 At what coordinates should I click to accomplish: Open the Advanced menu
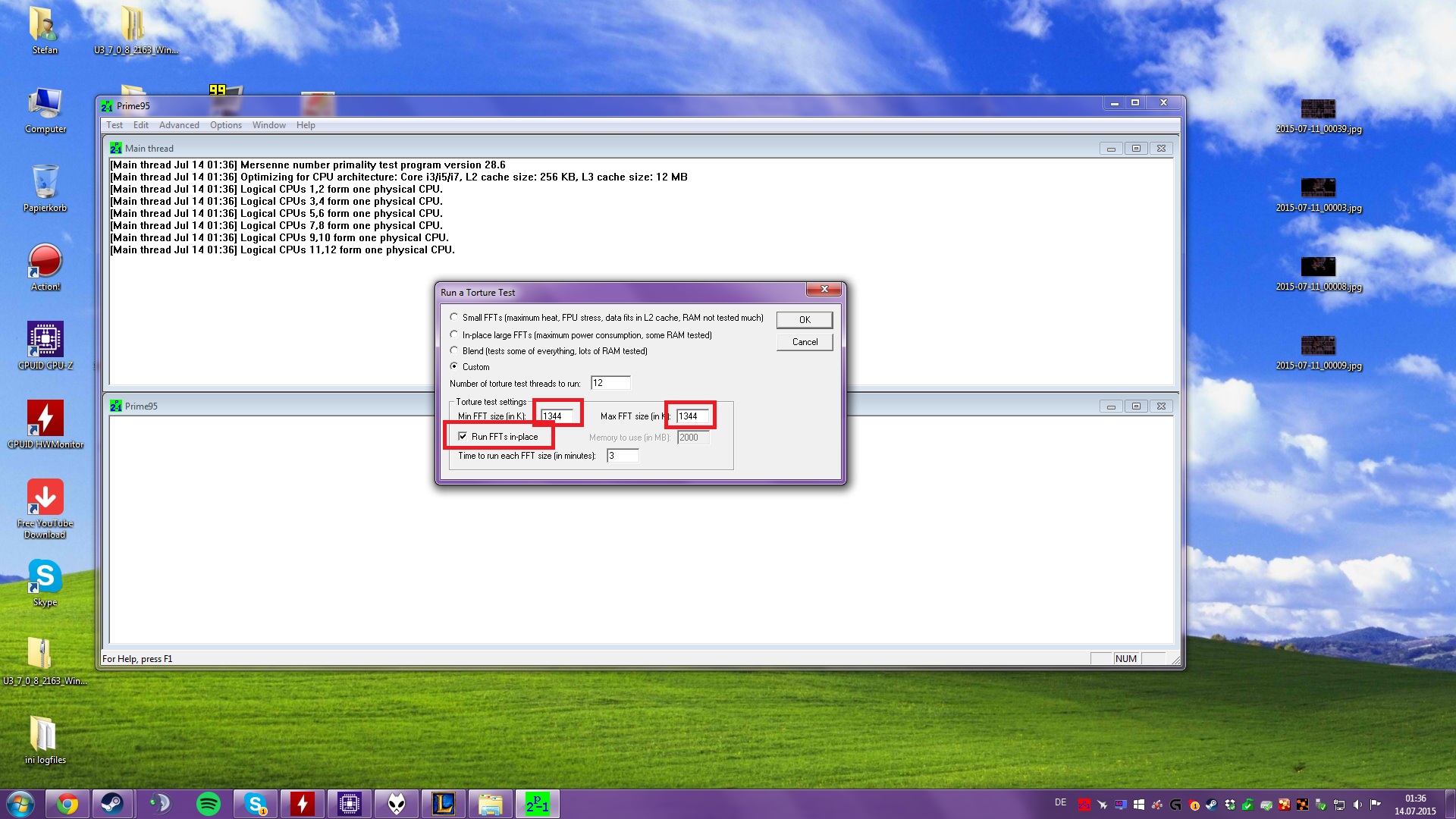[x=179, y=125]
